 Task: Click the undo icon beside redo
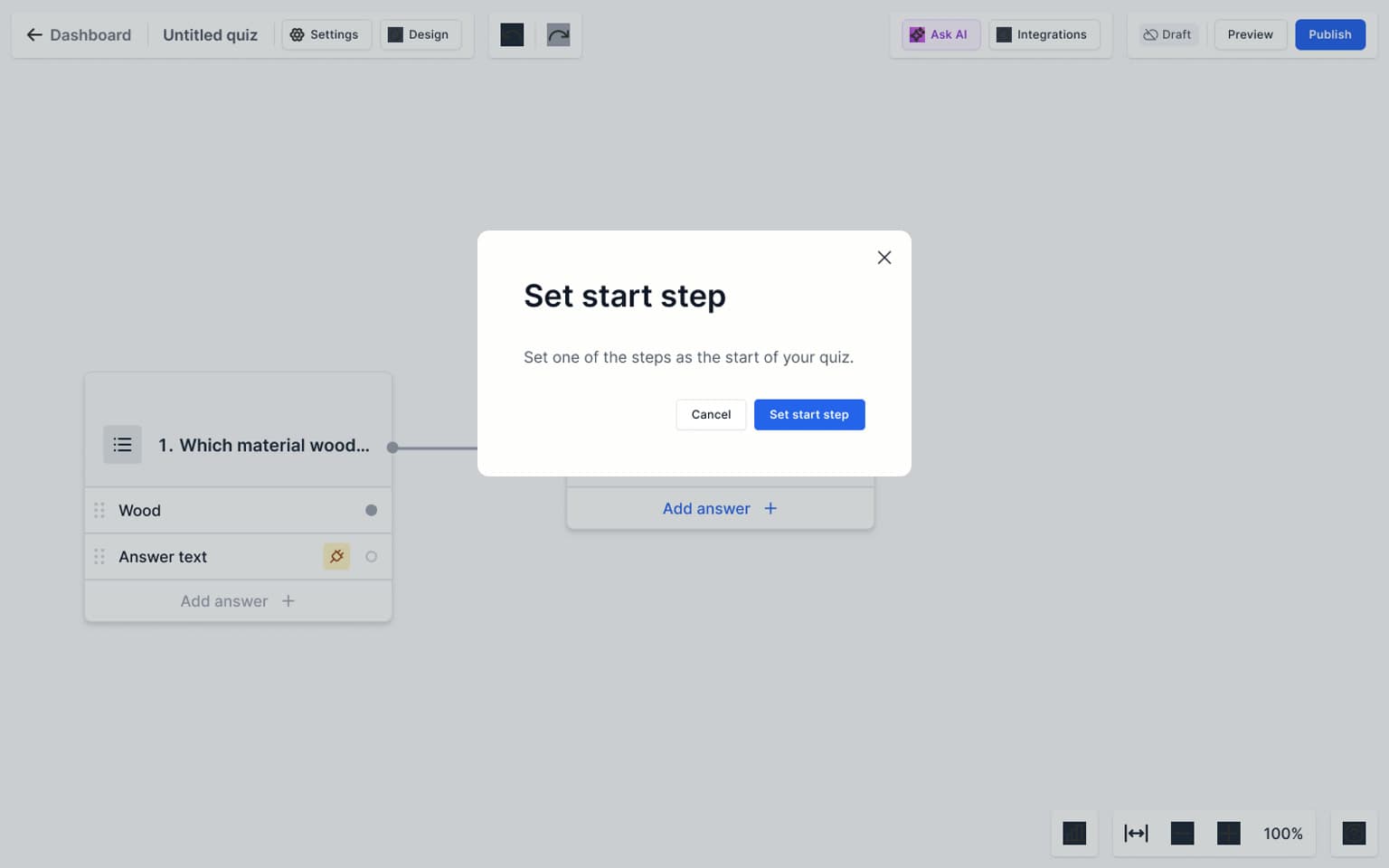click(513, 34)
